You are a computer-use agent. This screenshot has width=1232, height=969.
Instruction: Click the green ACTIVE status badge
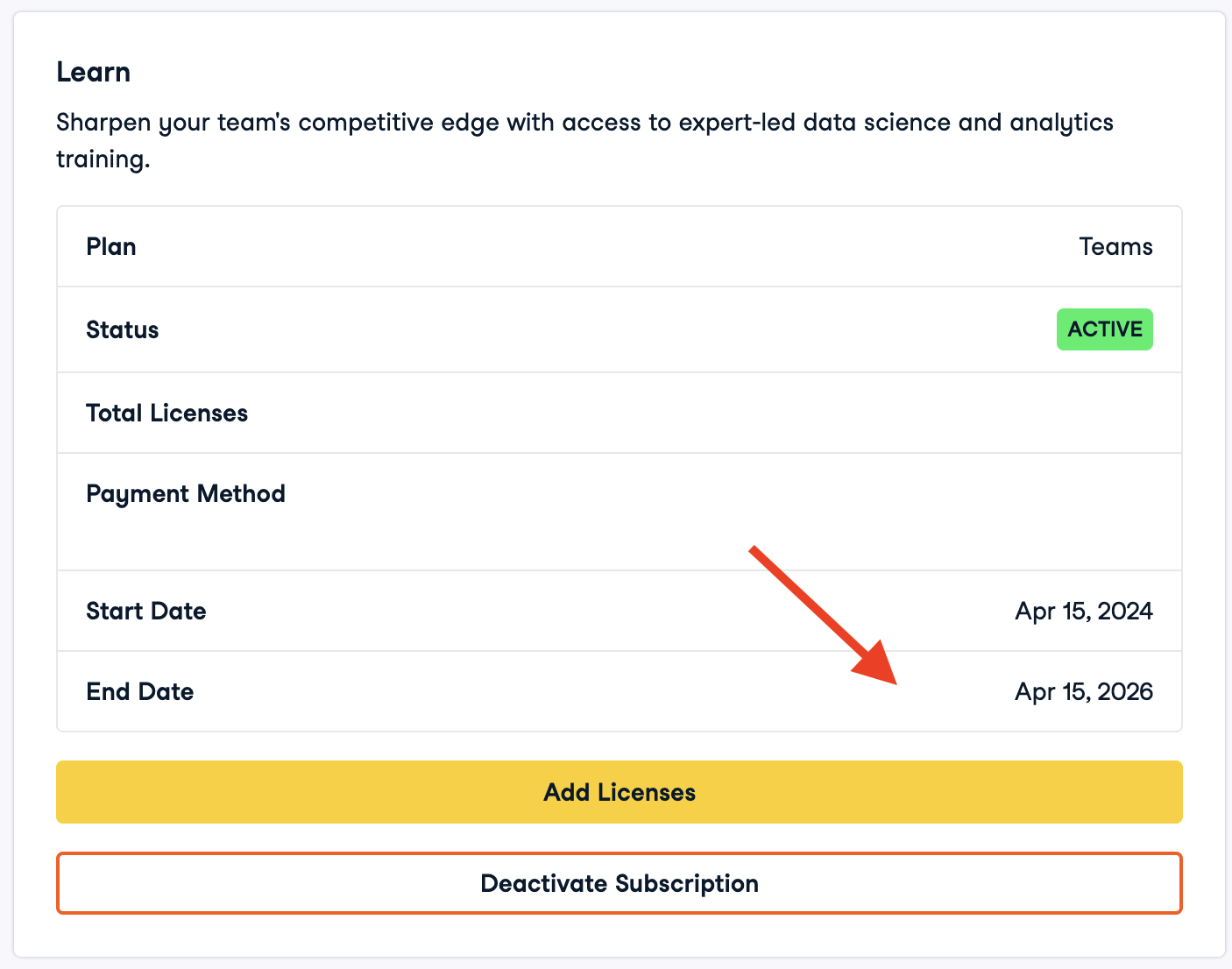1104,329
